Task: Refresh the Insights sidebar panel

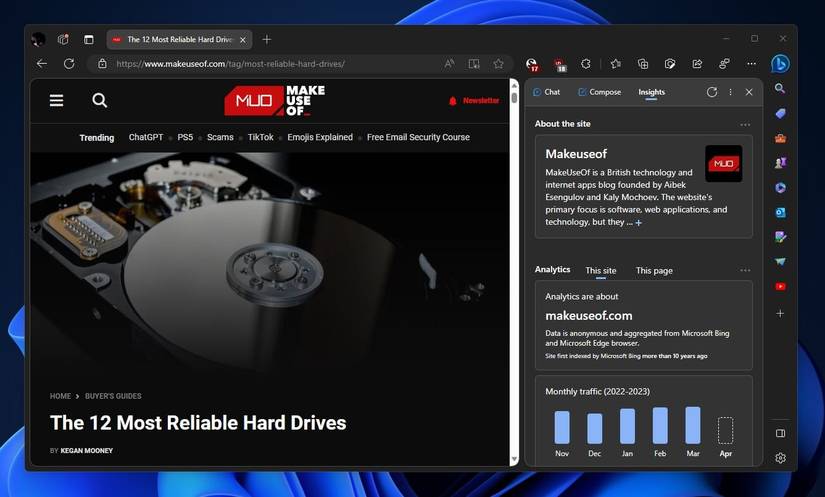Action: coord(712,92)
